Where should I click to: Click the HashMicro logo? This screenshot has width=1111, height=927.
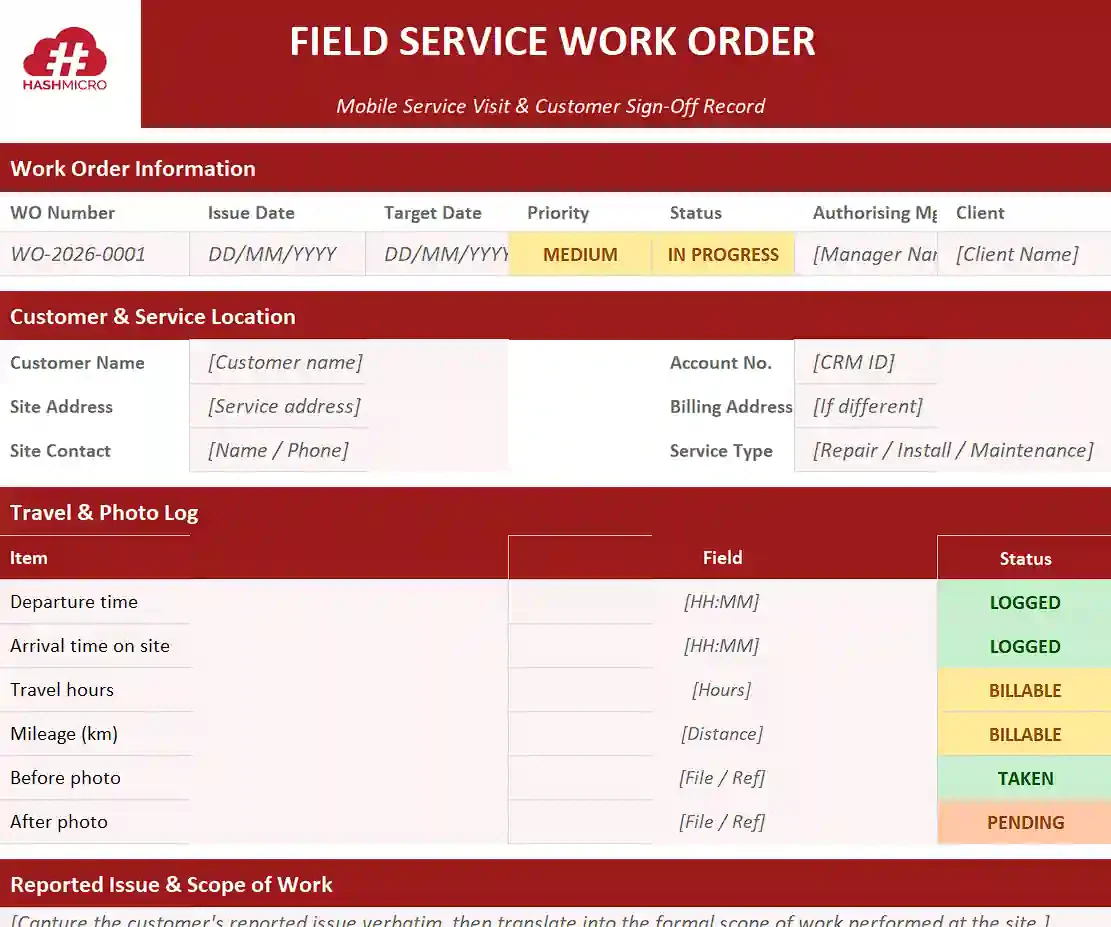click(x=64, y=60)
